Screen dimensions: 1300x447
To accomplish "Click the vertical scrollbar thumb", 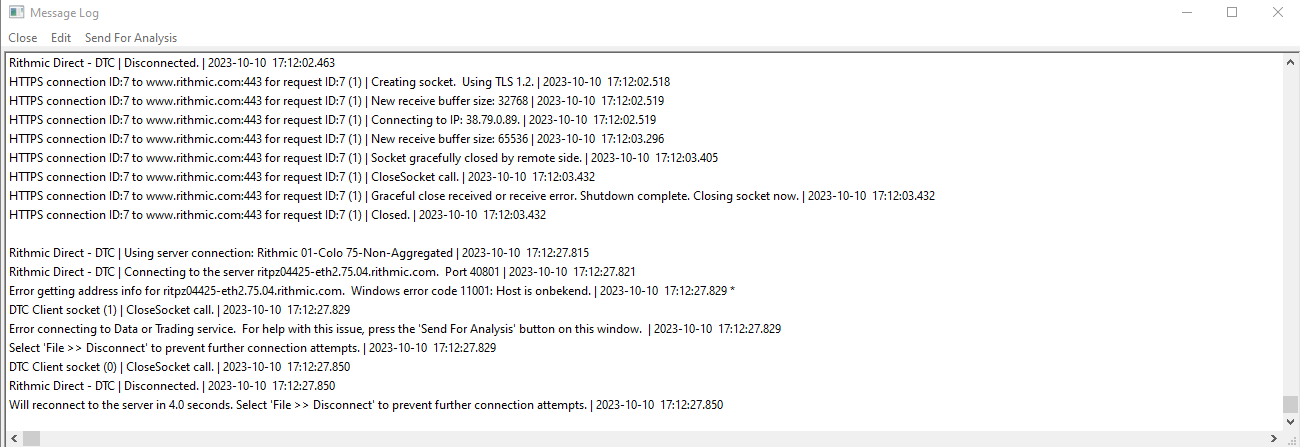I will (1290, 404).
